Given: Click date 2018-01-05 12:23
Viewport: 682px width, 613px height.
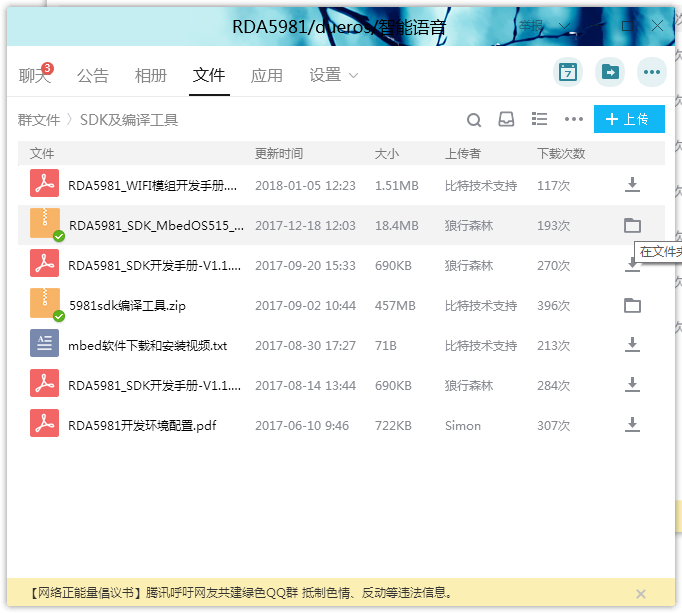Looking at the screenshot, I should [305, 186].
